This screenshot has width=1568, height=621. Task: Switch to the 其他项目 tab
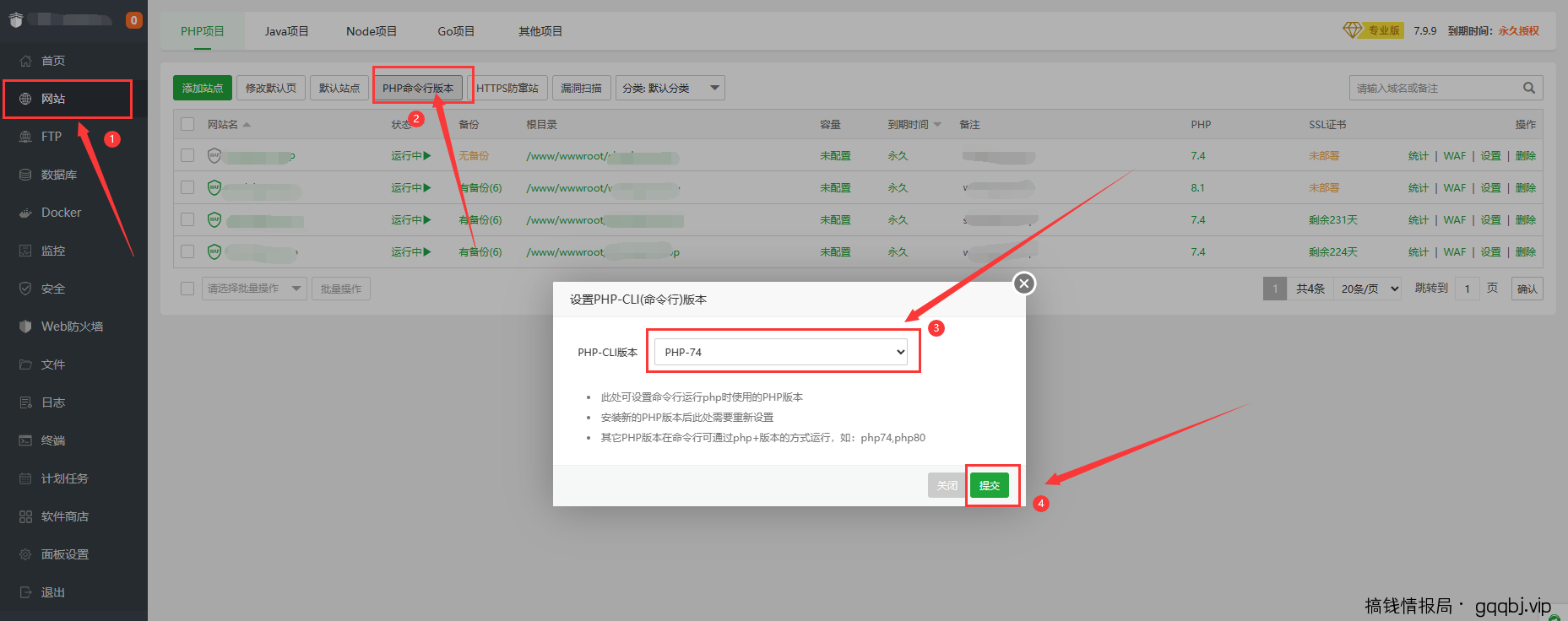click(540, 31)
